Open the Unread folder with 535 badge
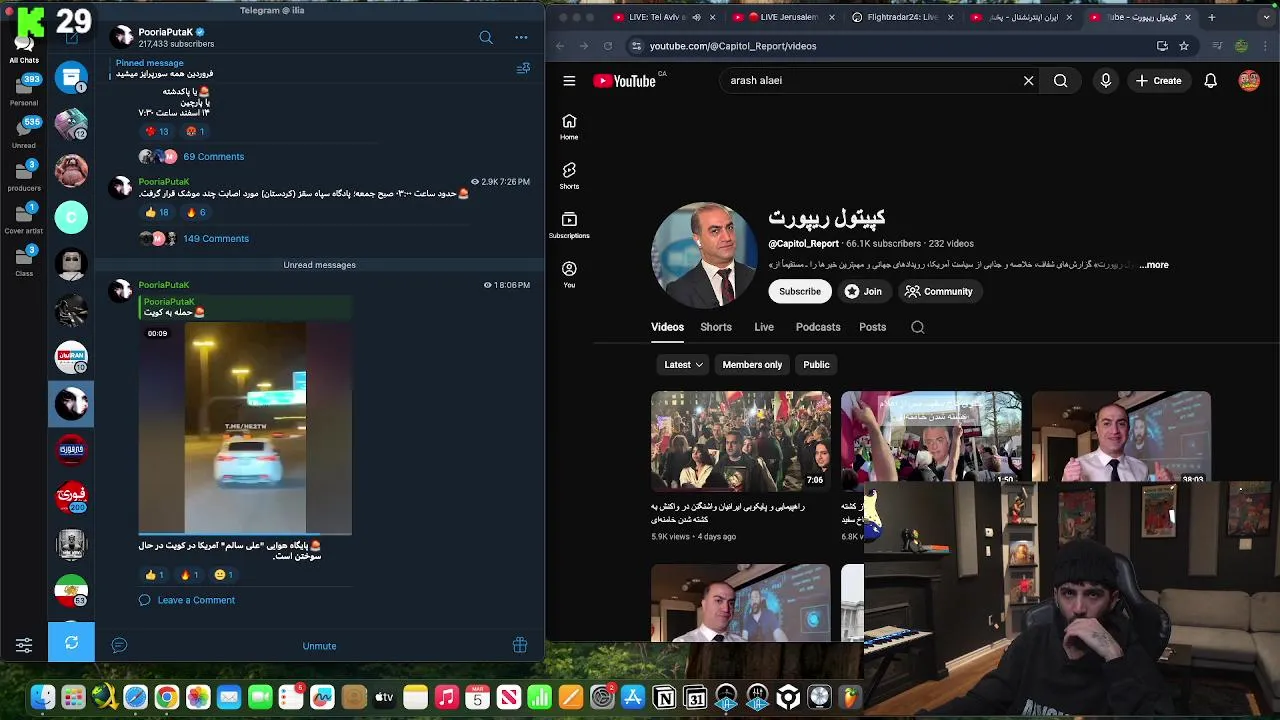 pyautogui.click(x=24, y=132)
